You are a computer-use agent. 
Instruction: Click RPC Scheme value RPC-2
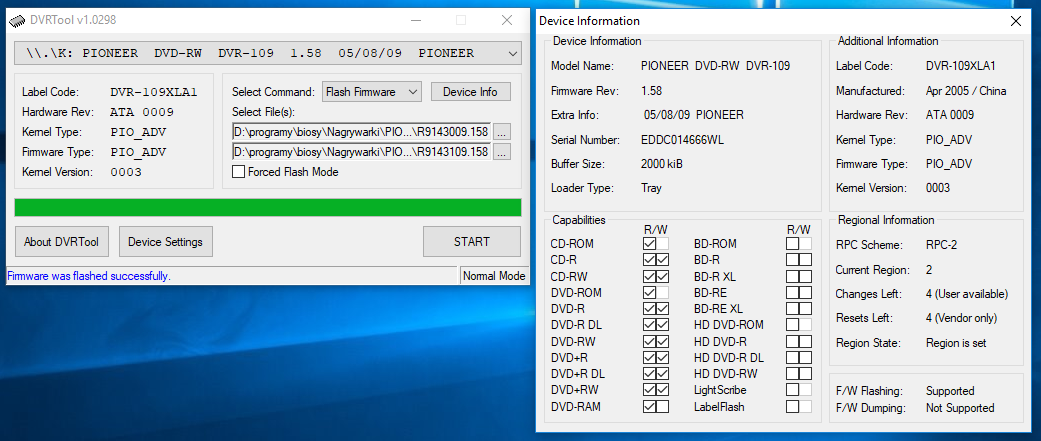(941, 245)
